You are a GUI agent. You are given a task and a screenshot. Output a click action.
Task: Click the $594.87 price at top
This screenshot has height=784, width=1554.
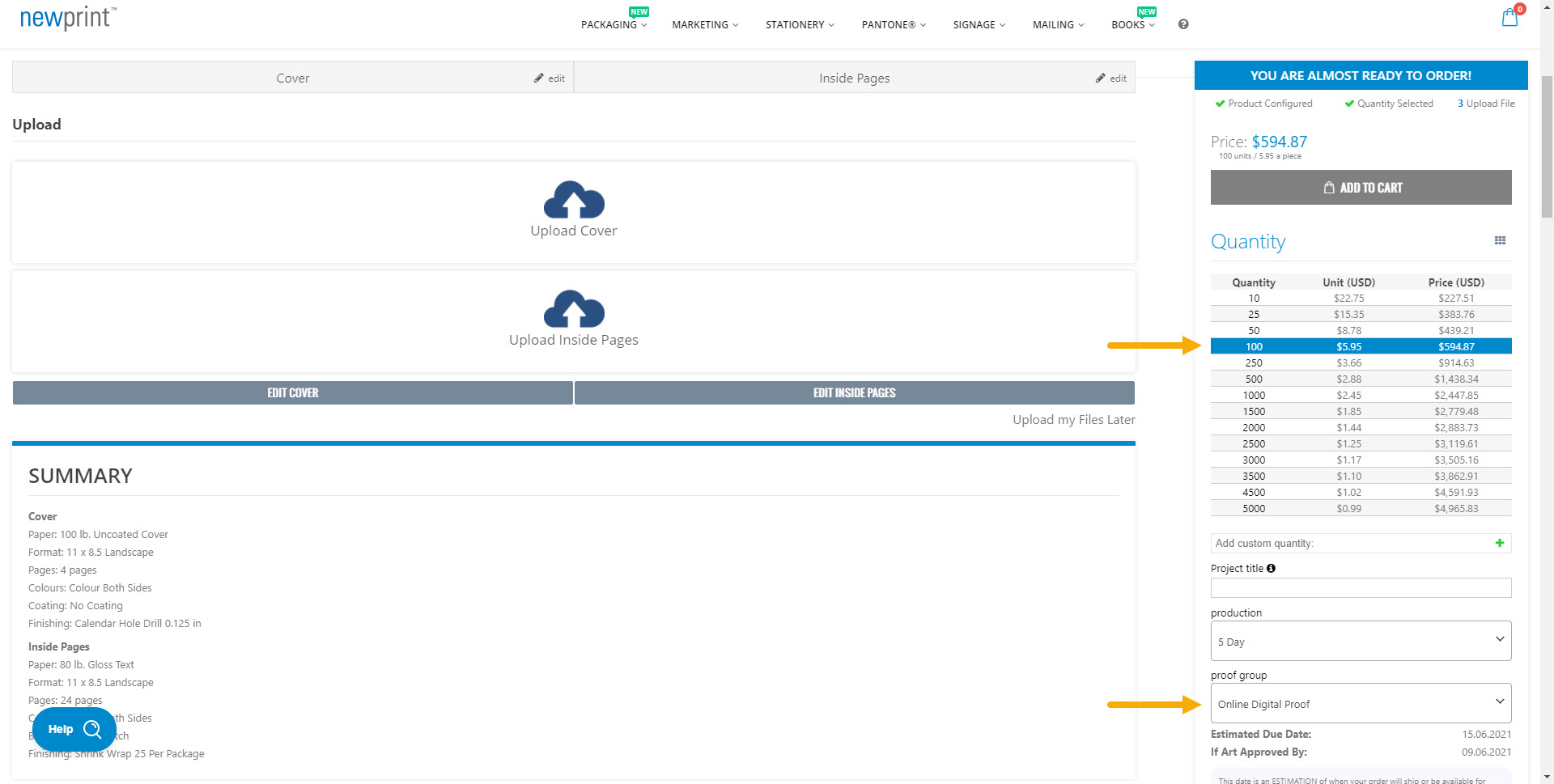click(x=1279, y=142)
